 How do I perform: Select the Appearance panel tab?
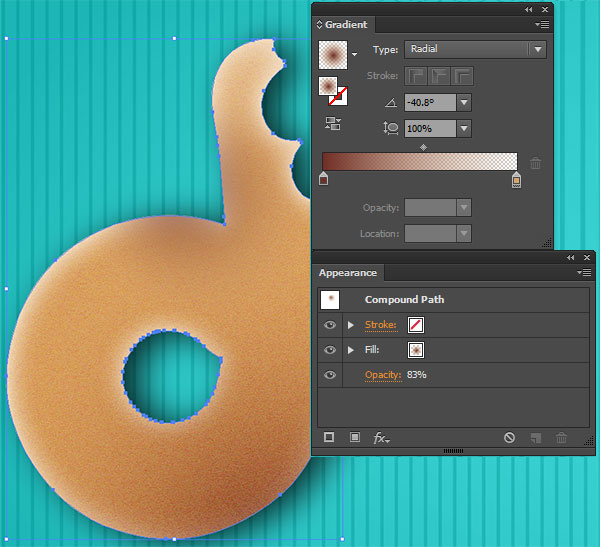coord(348,273)
